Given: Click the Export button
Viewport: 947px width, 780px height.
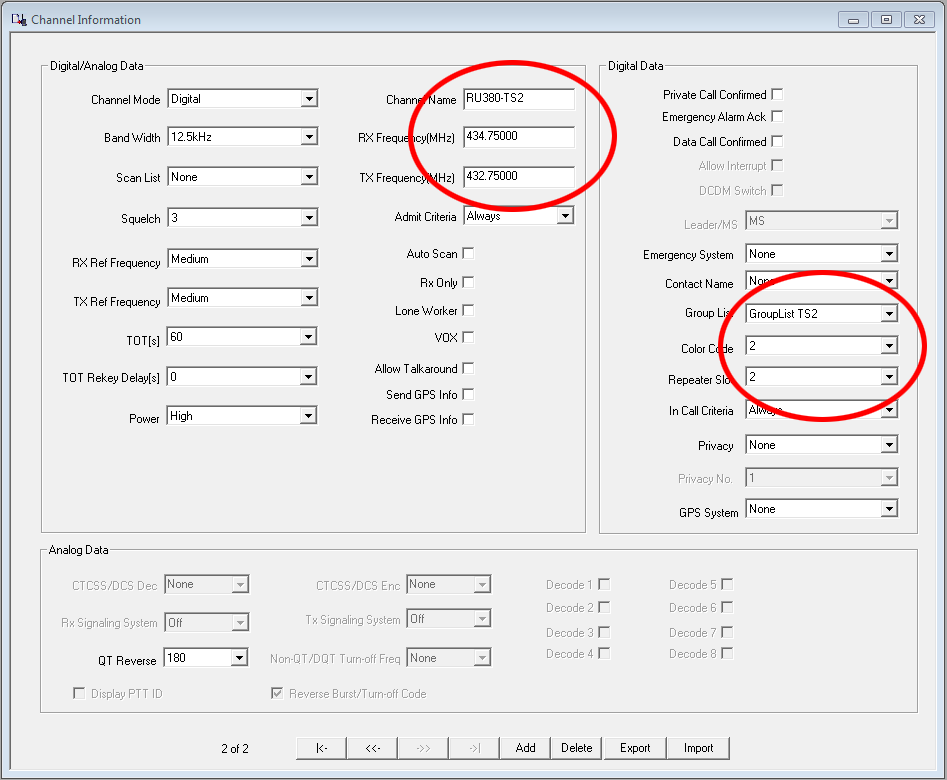Looking at the screenshot, I should point(635,748).
